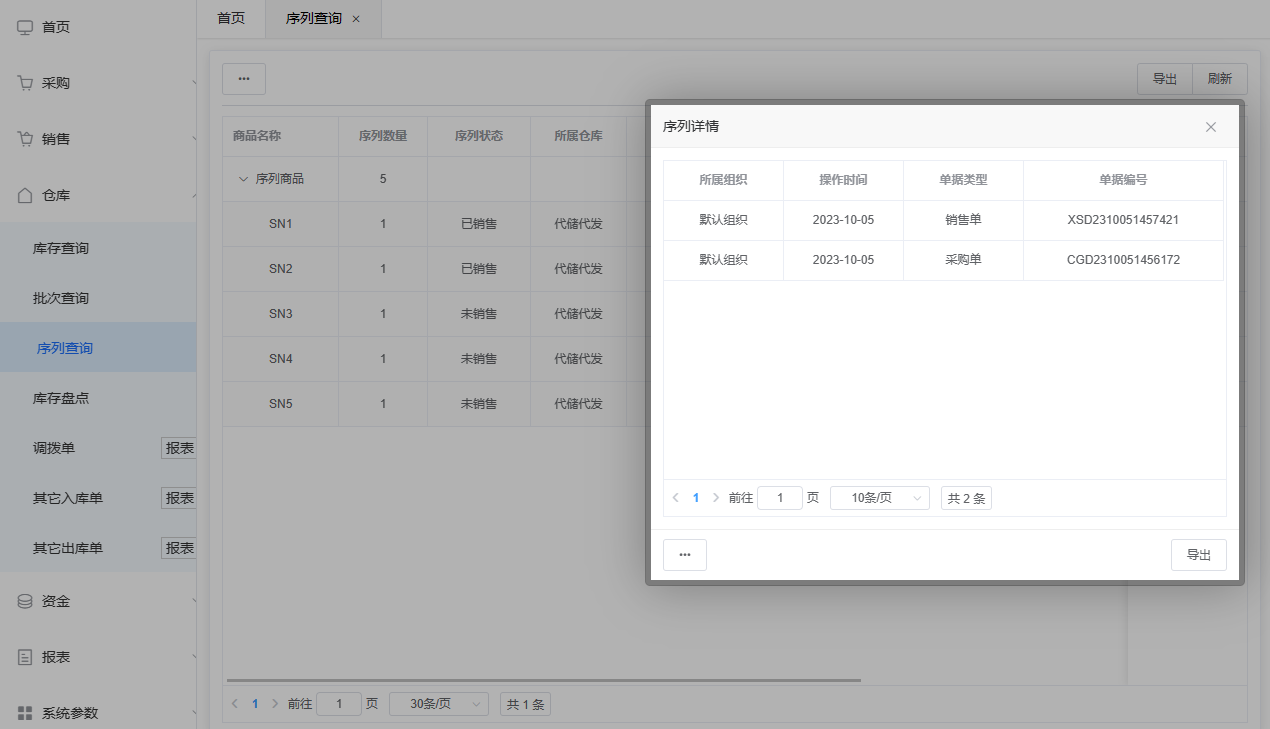Viewport: 1270px width, 729px height.
Task: Collapse the 序列商品 tree row
Action: pos(242,179)
